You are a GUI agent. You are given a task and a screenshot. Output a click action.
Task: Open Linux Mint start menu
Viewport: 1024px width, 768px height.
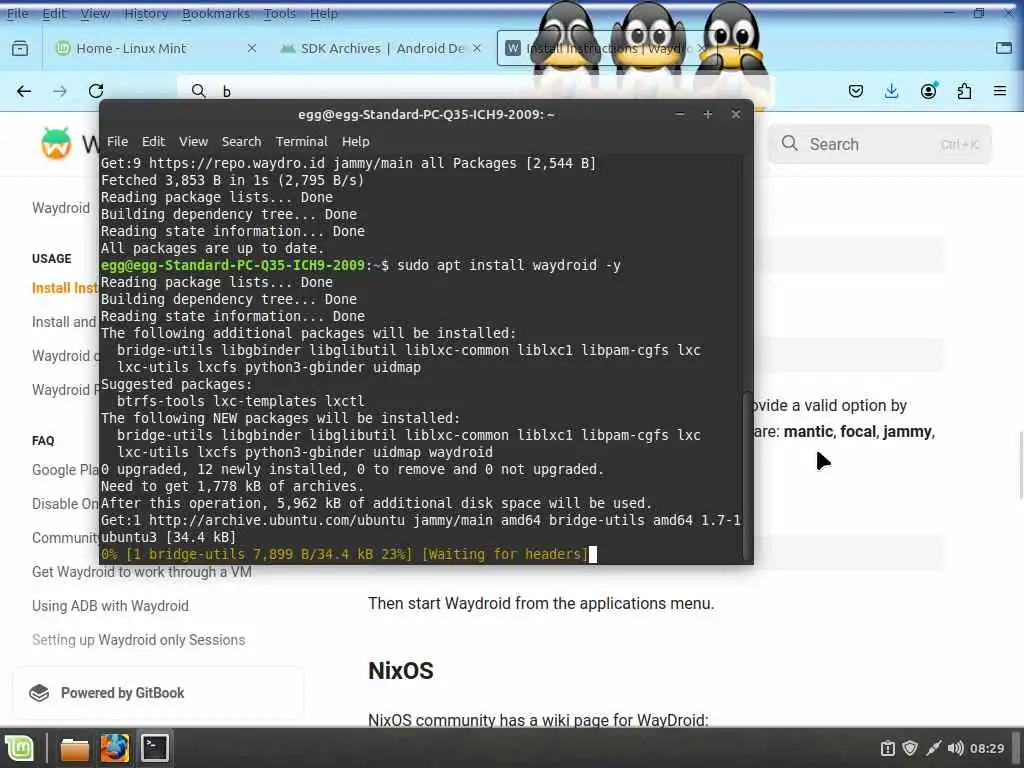click(20, 748)
